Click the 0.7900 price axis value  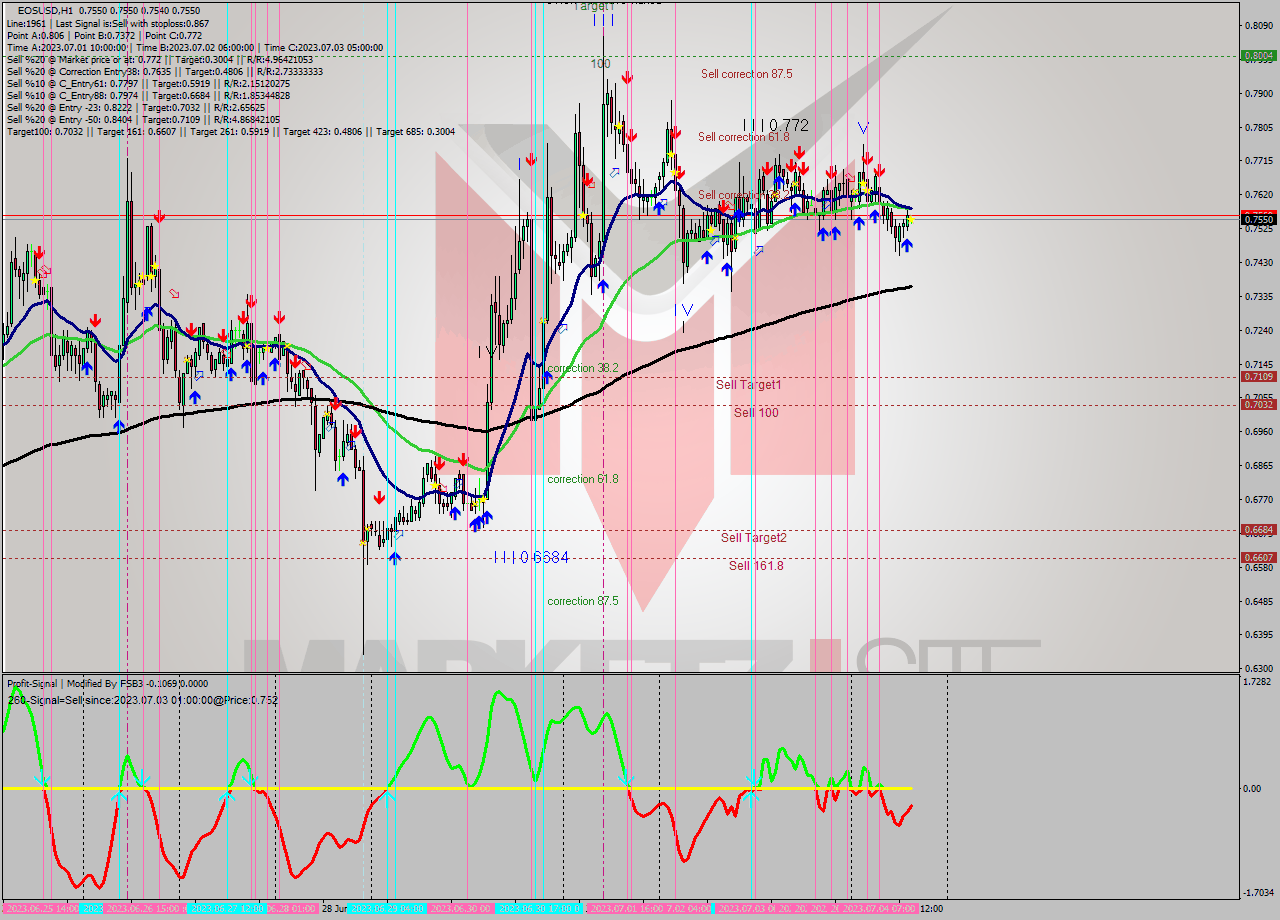tap(1258, 94)
